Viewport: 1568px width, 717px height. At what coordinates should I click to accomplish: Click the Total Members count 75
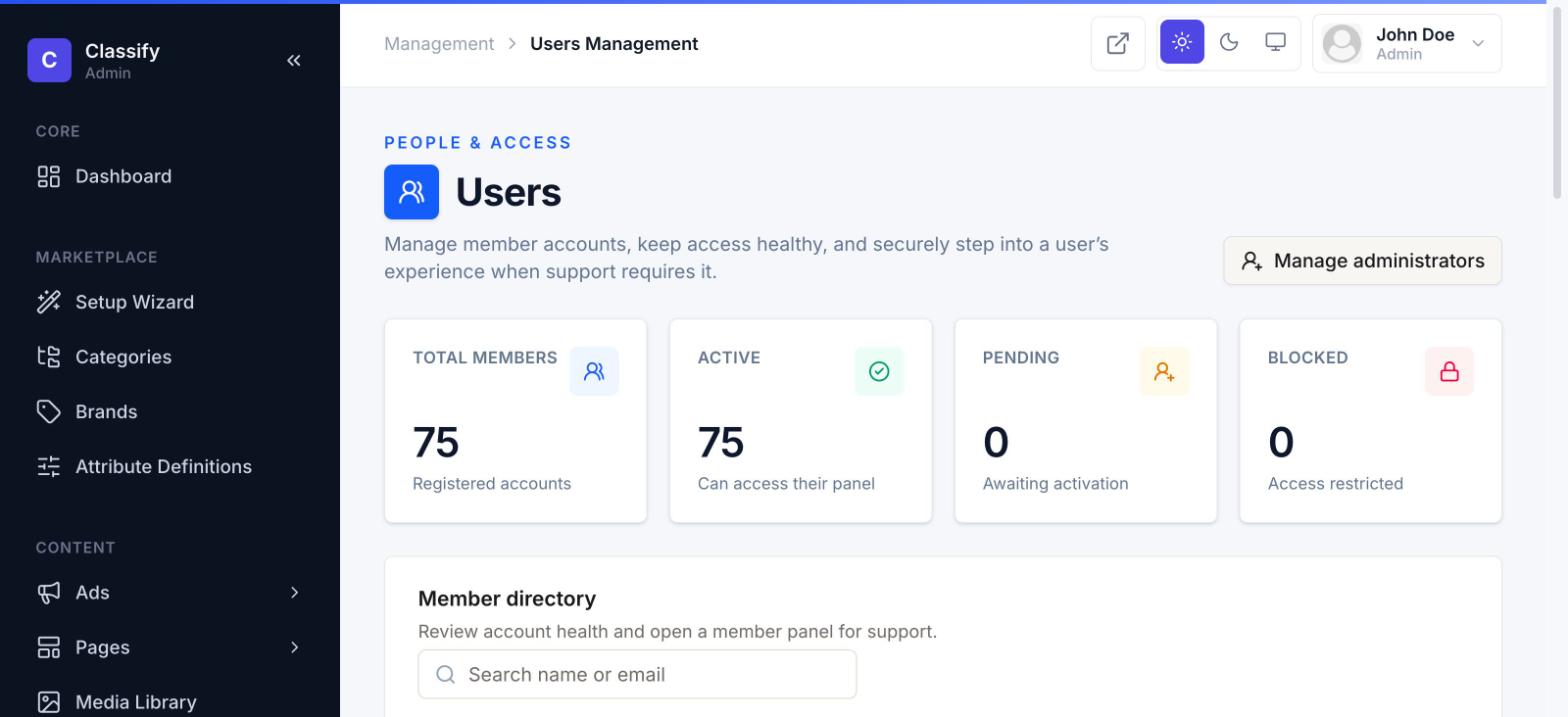[x=436, y=442]
